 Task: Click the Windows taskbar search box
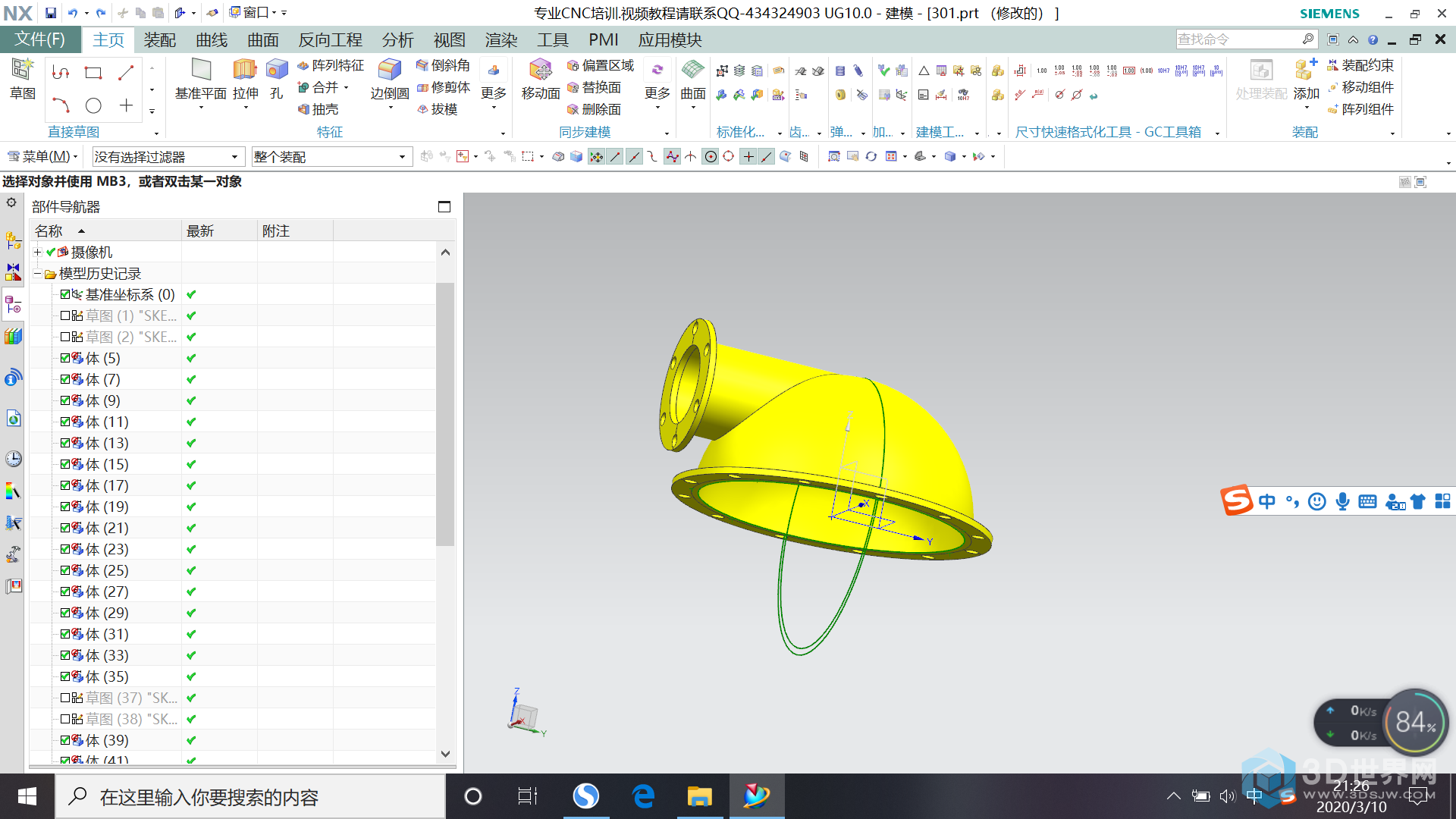pos(250,797)
